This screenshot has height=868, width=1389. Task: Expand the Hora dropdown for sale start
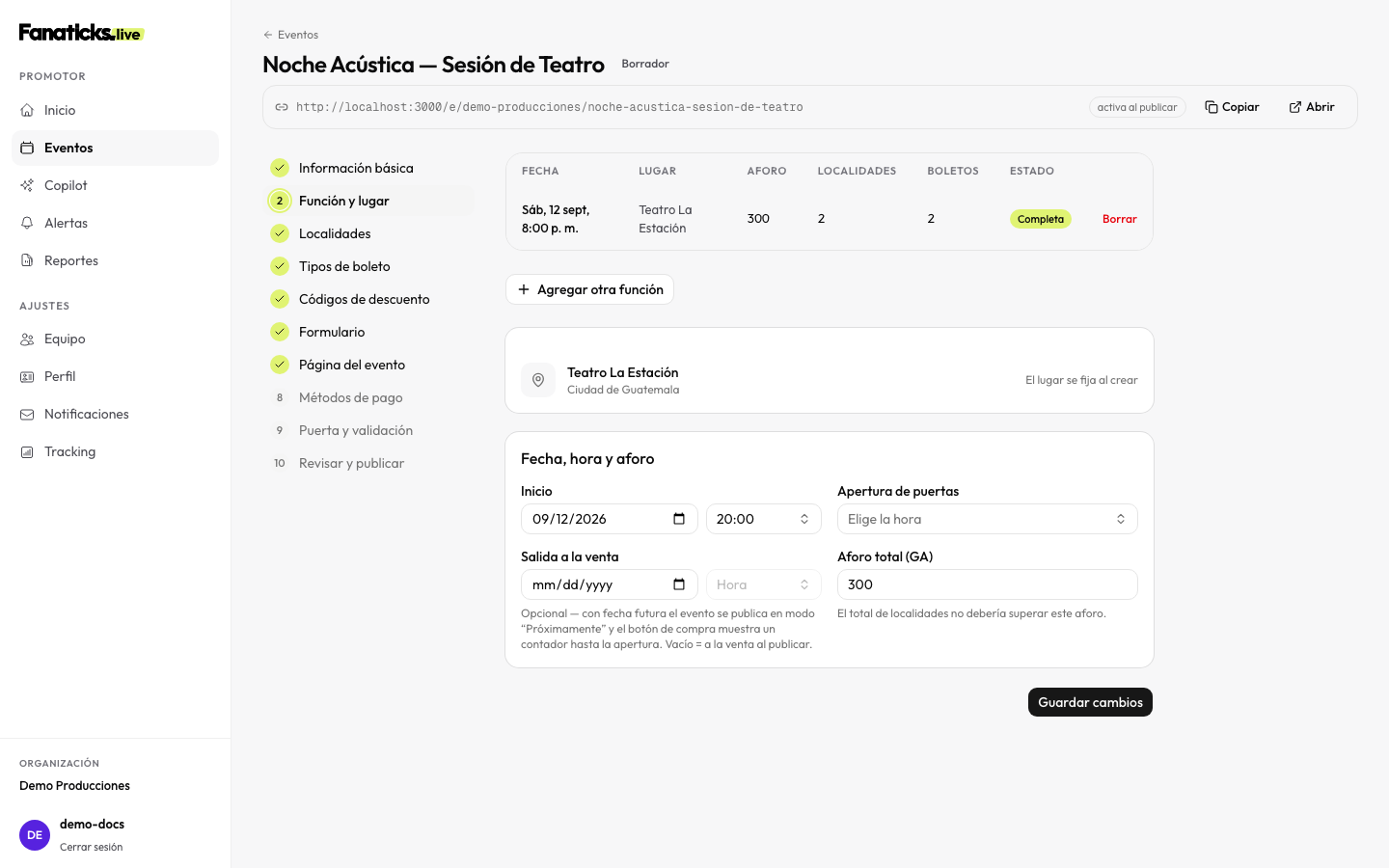tap(764, 584)
